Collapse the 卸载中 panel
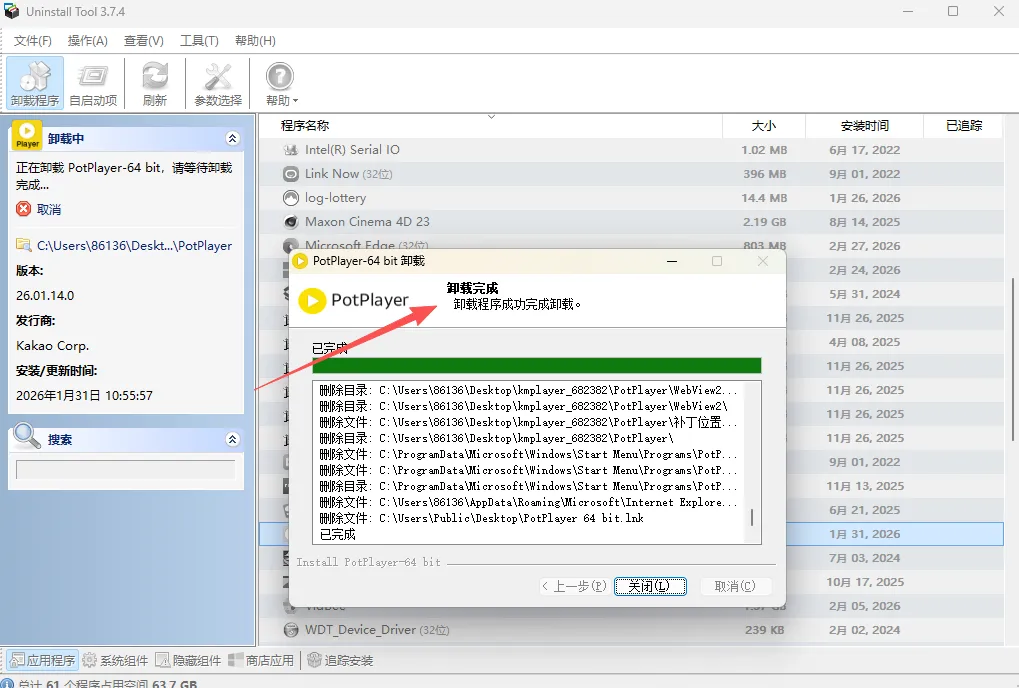Image resolution: width=1019 pixels, height=688 pixels. tap(232, 138)
